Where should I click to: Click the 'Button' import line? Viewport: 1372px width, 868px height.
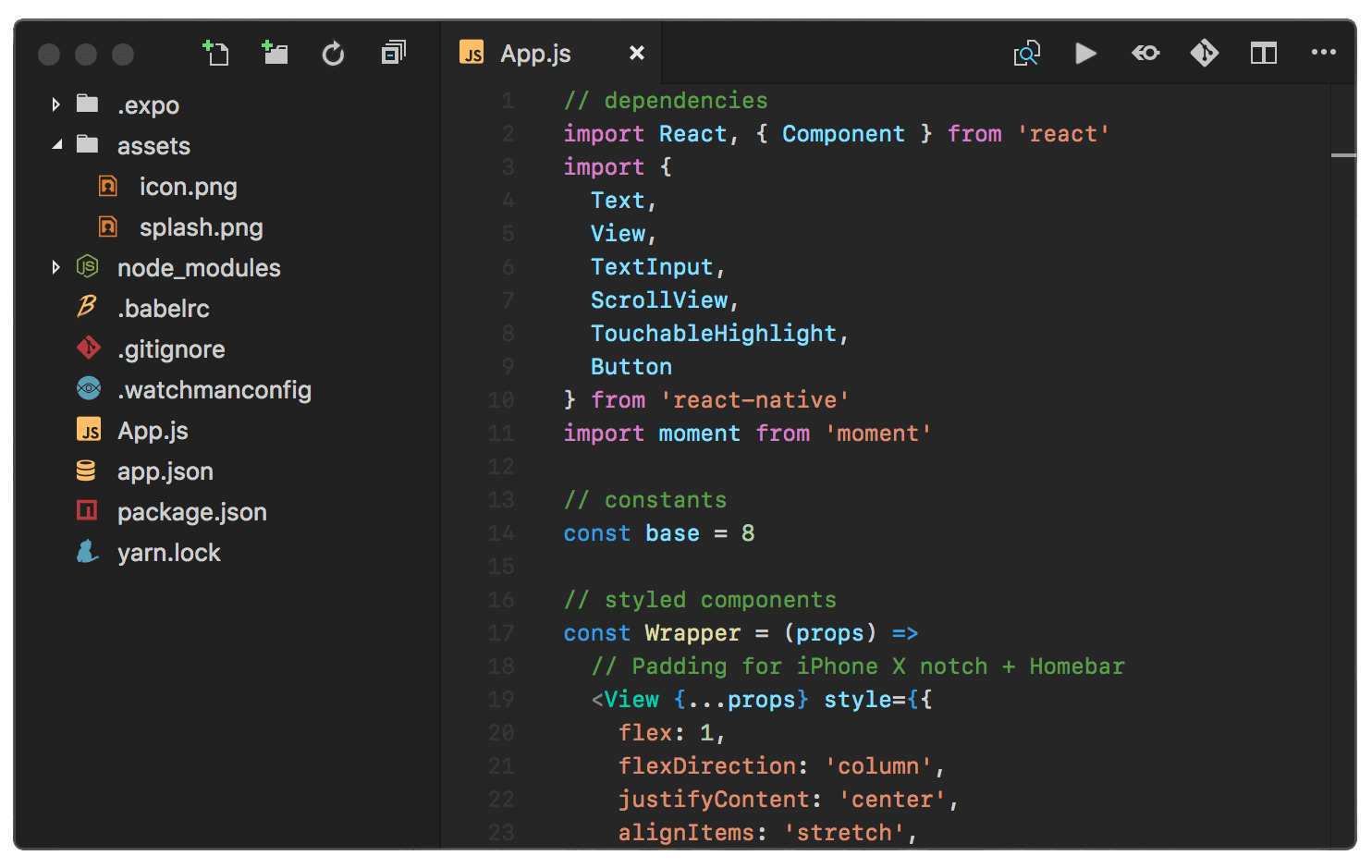631,367
